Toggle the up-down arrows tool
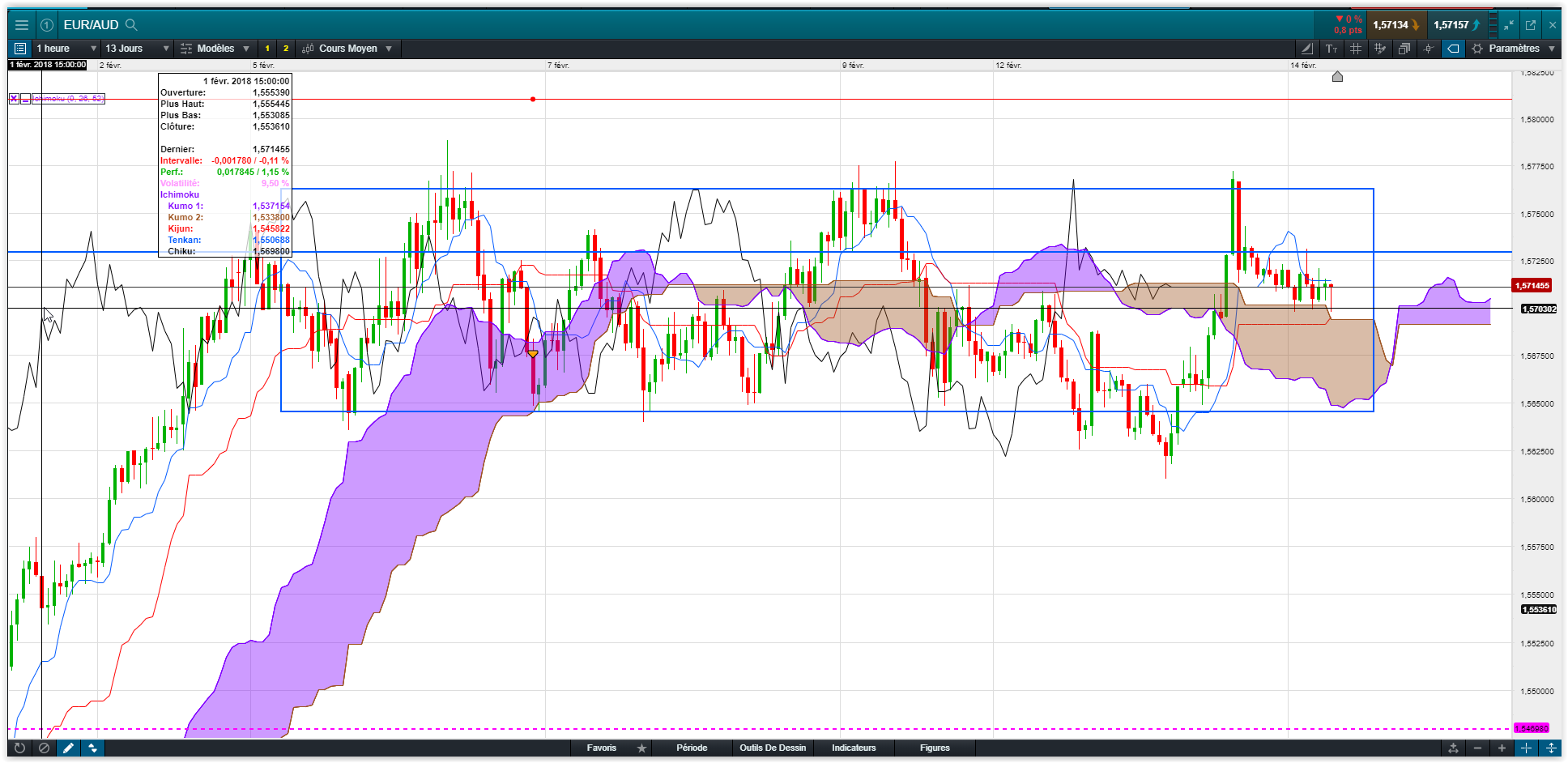 point(93,748)
